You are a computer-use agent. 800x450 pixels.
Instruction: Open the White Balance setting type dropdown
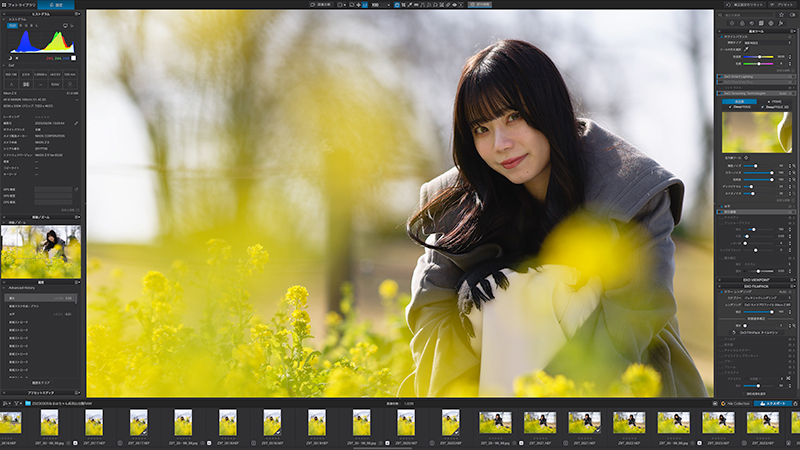[x=768, y=43]
